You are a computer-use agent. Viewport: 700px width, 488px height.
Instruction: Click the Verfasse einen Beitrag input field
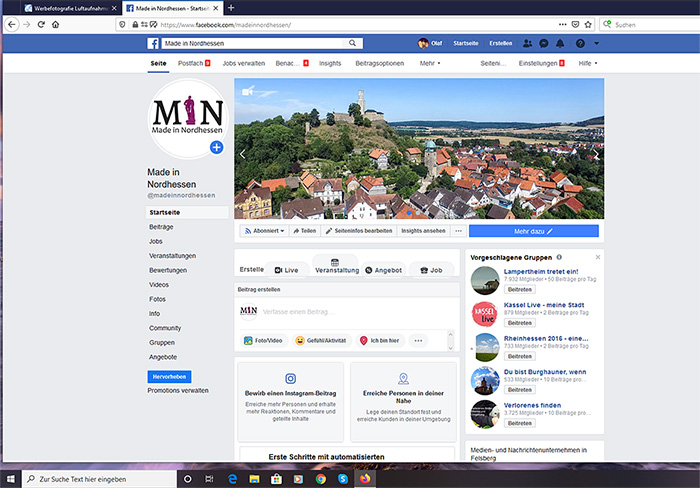(x=298, y=312)
